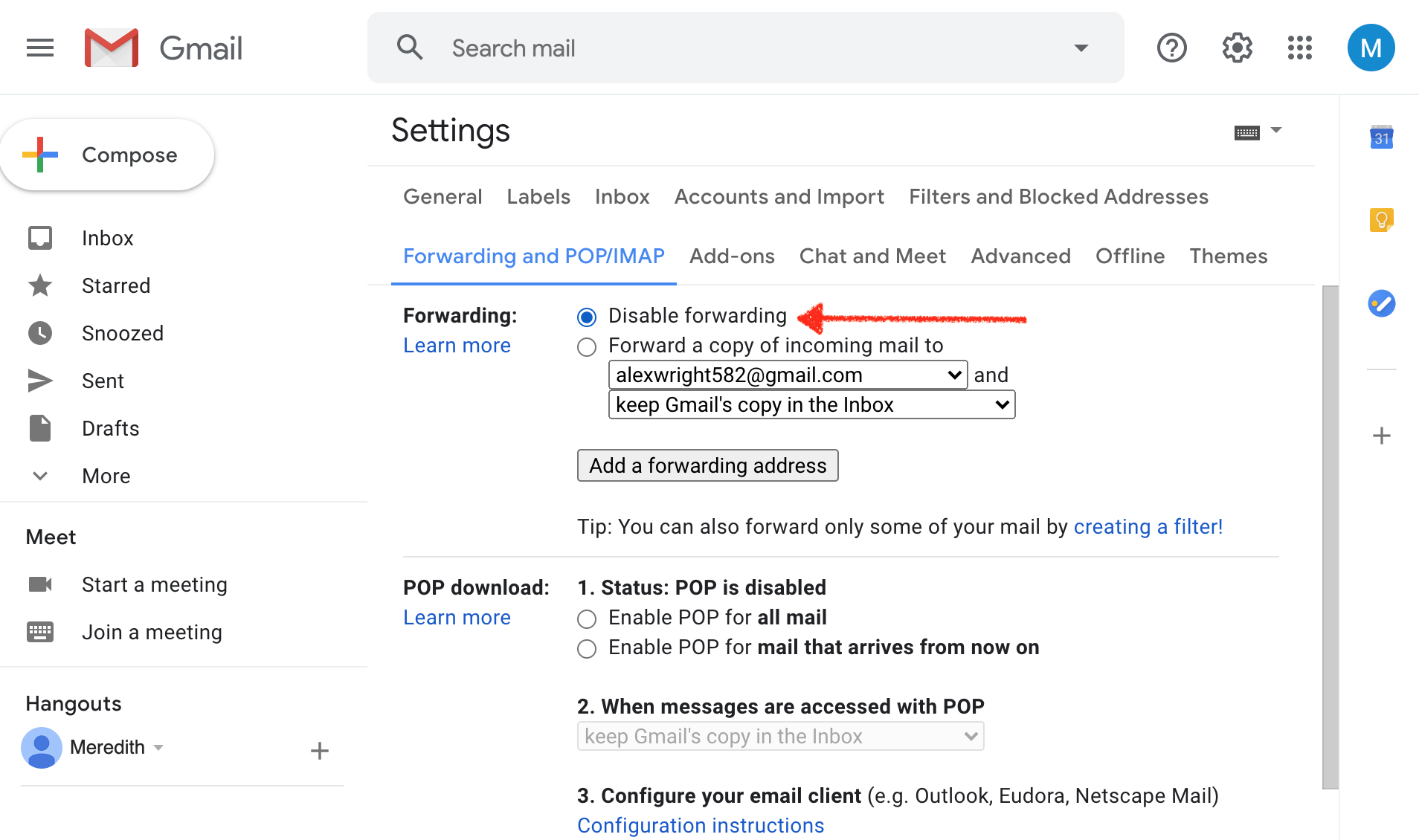
Task: Switch to the General tab
Action: click(443, 196)
